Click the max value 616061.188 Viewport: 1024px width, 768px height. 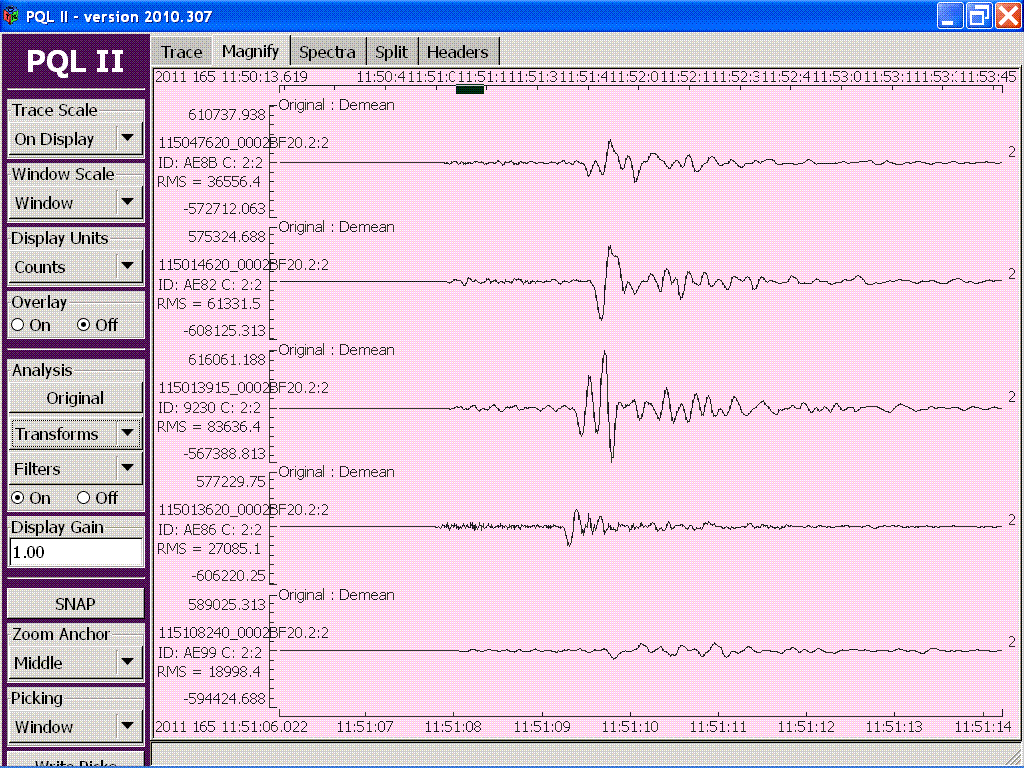pos(227,359)
